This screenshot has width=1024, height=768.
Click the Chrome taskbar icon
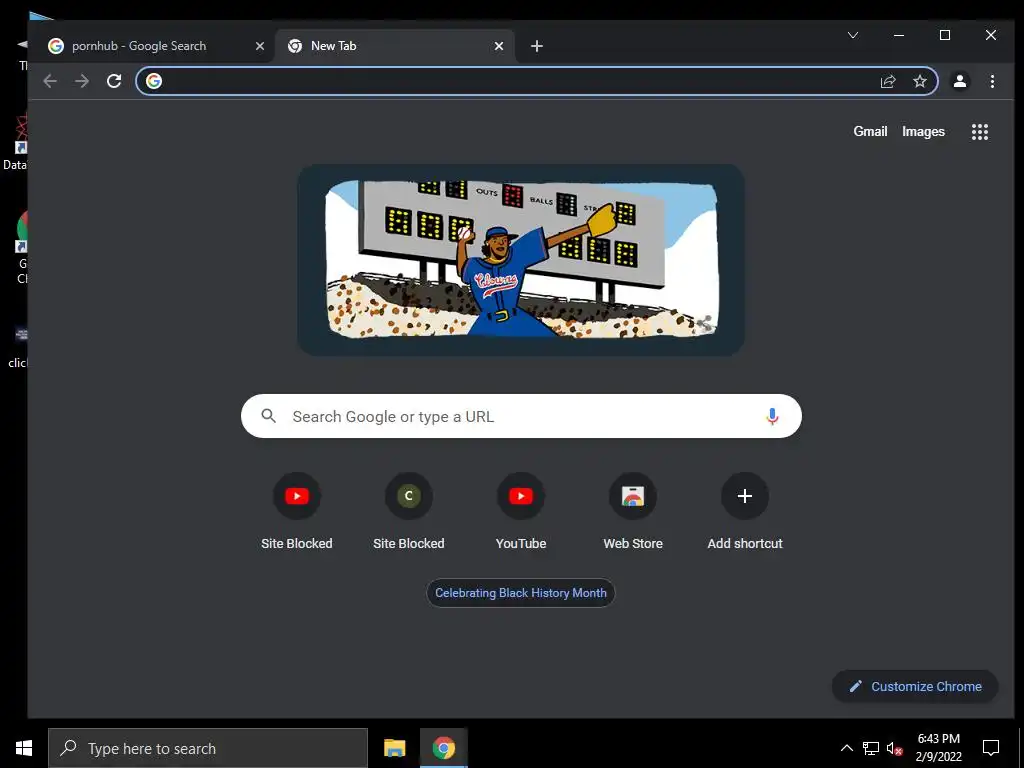click(443, 748)
